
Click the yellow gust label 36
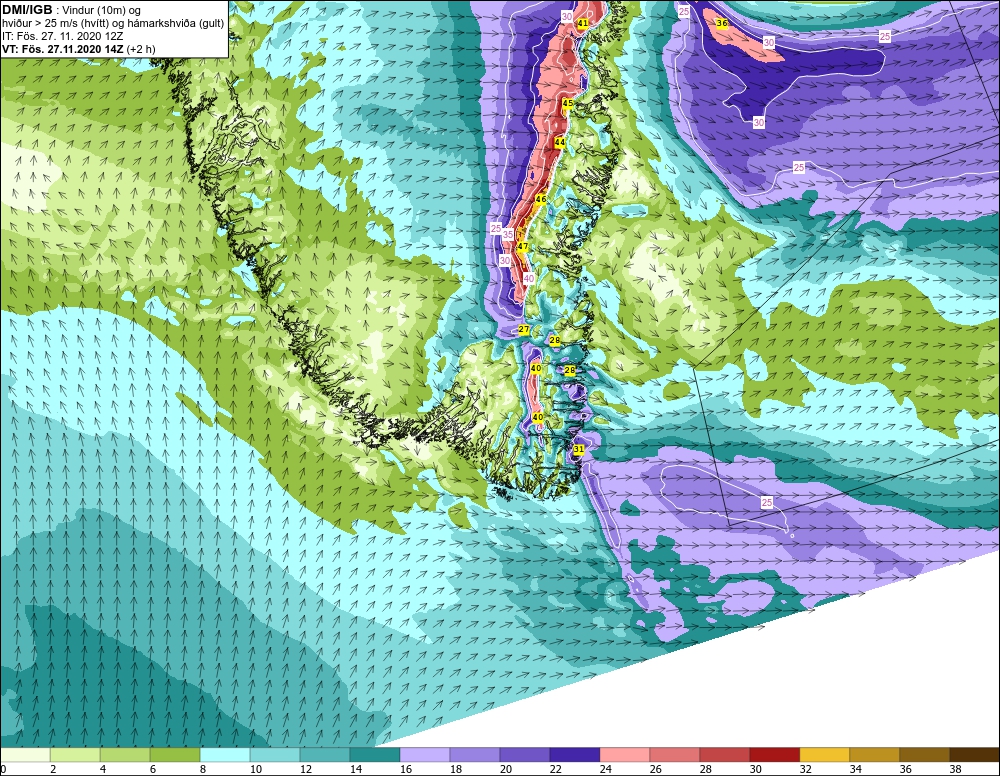click(721, 23)
